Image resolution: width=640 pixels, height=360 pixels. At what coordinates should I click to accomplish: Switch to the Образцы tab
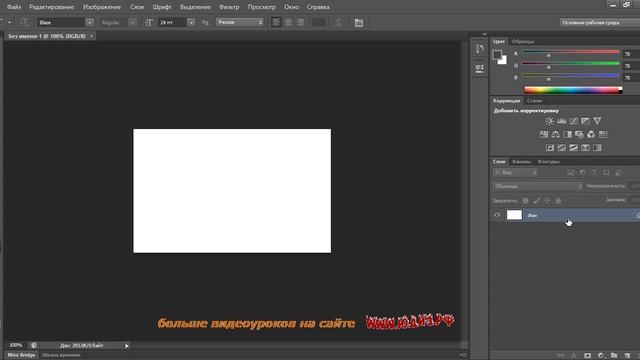click(x=523, y=42)
